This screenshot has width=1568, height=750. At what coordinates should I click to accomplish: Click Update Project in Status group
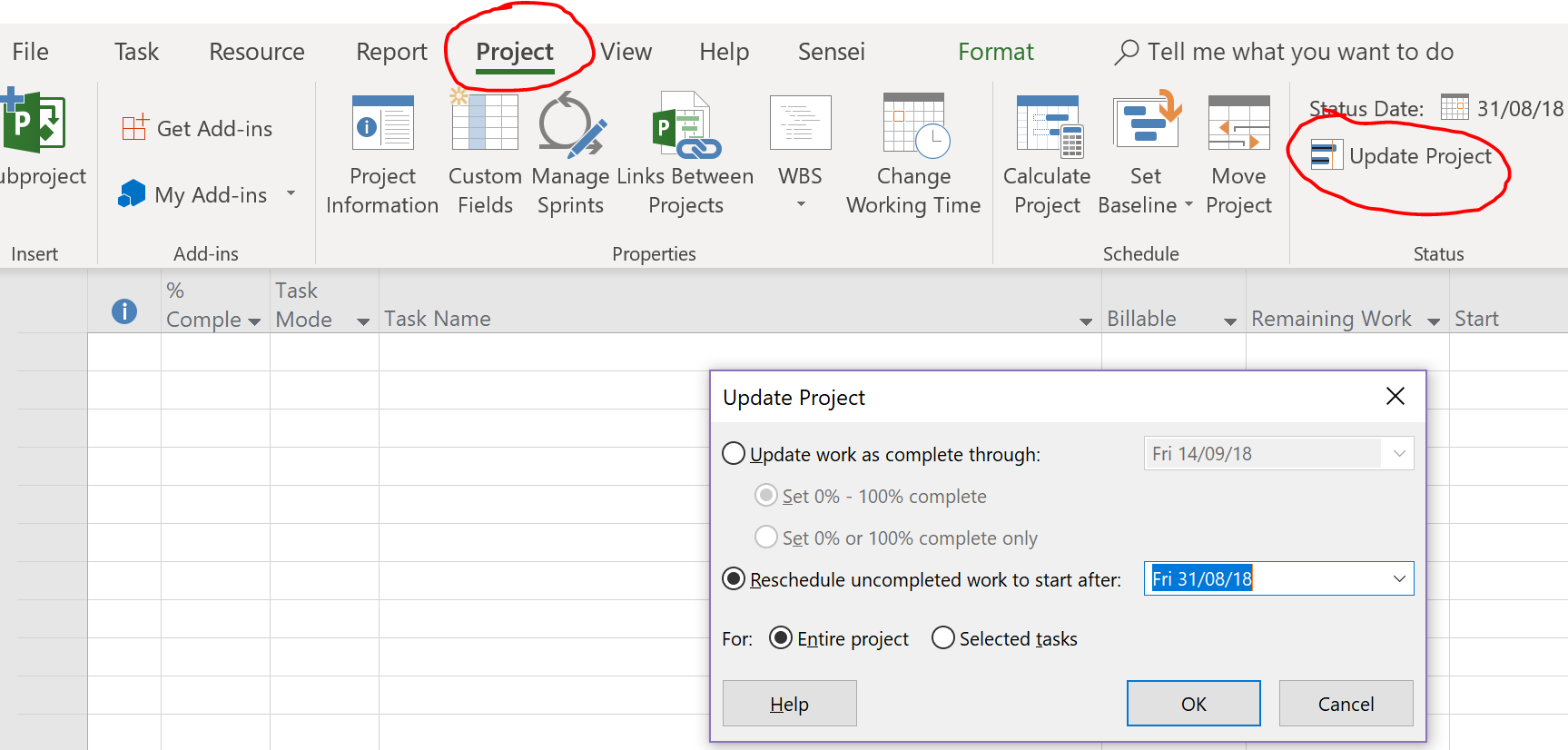click(x=1402, y=156)
